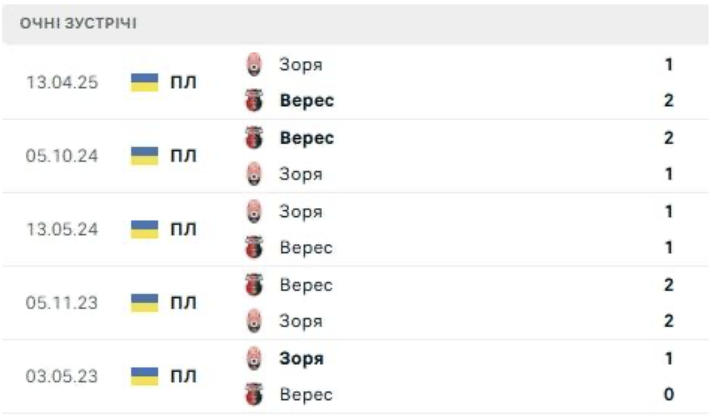
Task: Click Ukraine flag beside 13.04.25 date
Action: 145,83
